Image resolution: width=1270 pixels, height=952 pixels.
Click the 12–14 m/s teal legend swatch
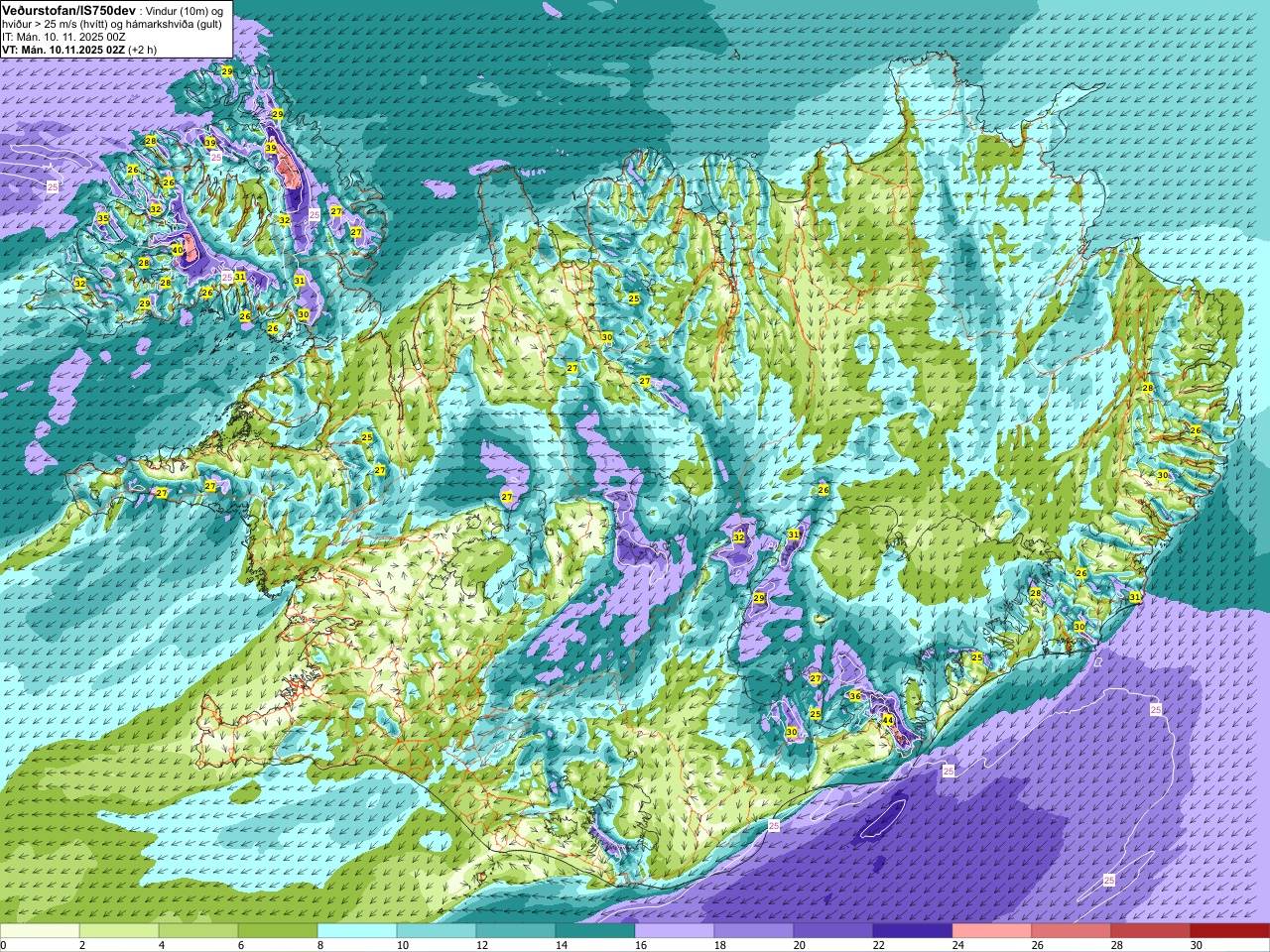click(x=516, y=930)
